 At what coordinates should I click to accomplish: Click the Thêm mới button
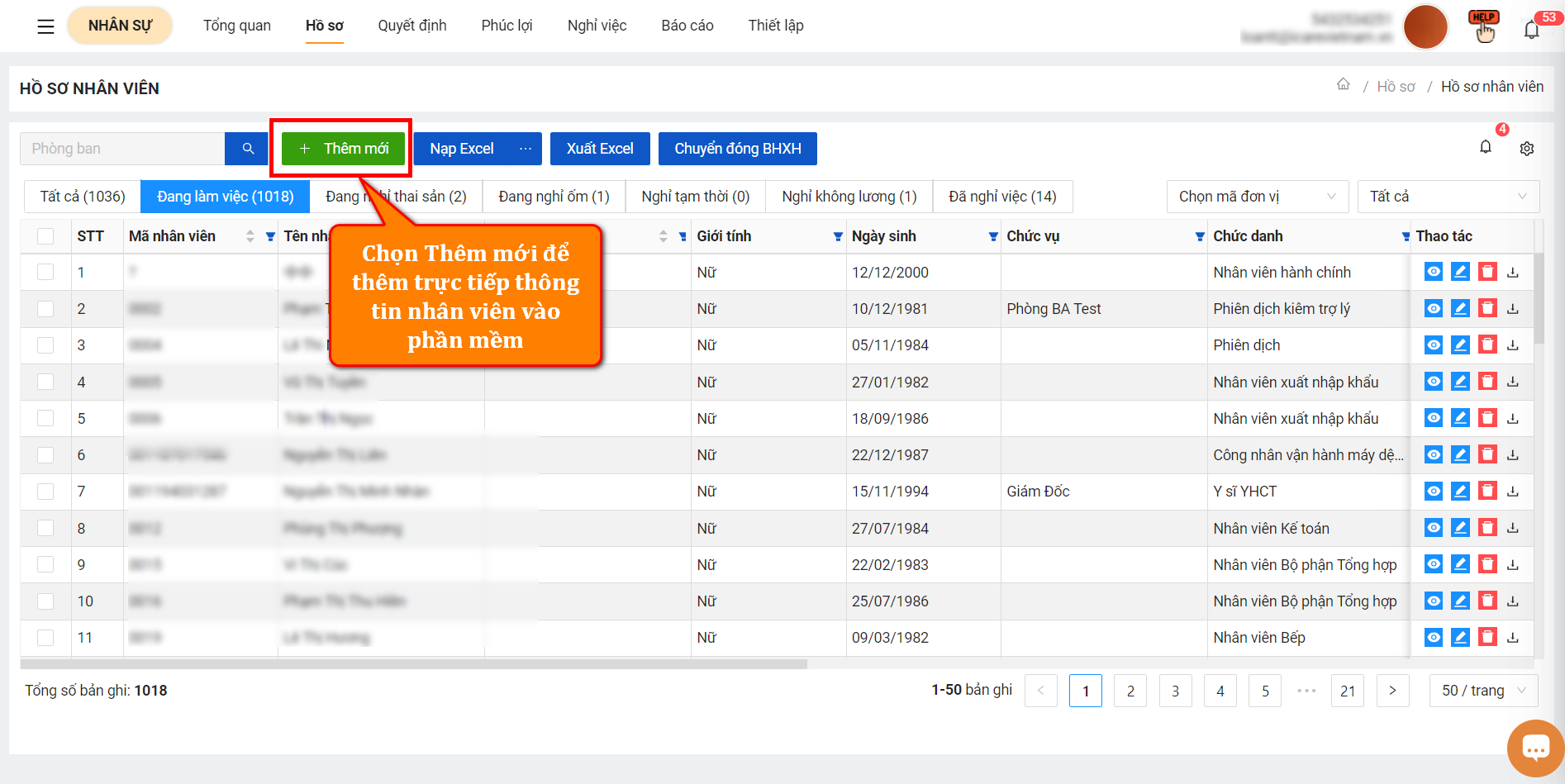pyautogui.click(x=343, y=149)
